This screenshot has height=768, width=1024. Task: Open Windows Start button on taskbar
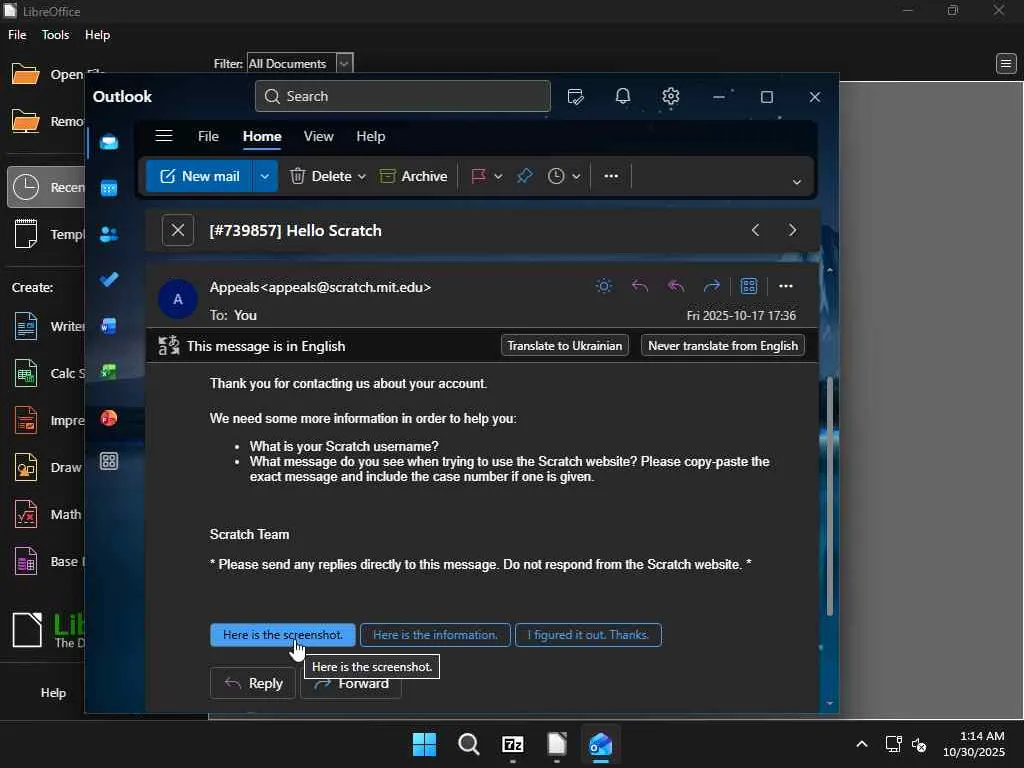424,744
